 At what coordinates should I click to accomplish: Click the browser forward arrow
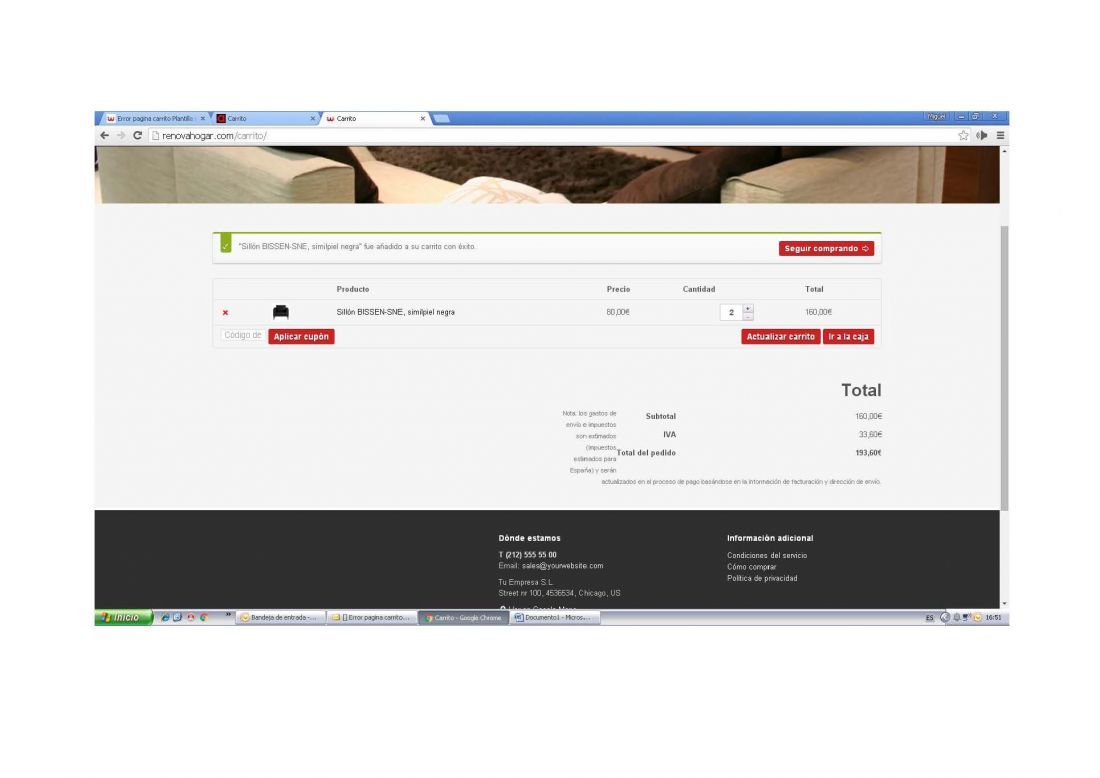[121, 135]
